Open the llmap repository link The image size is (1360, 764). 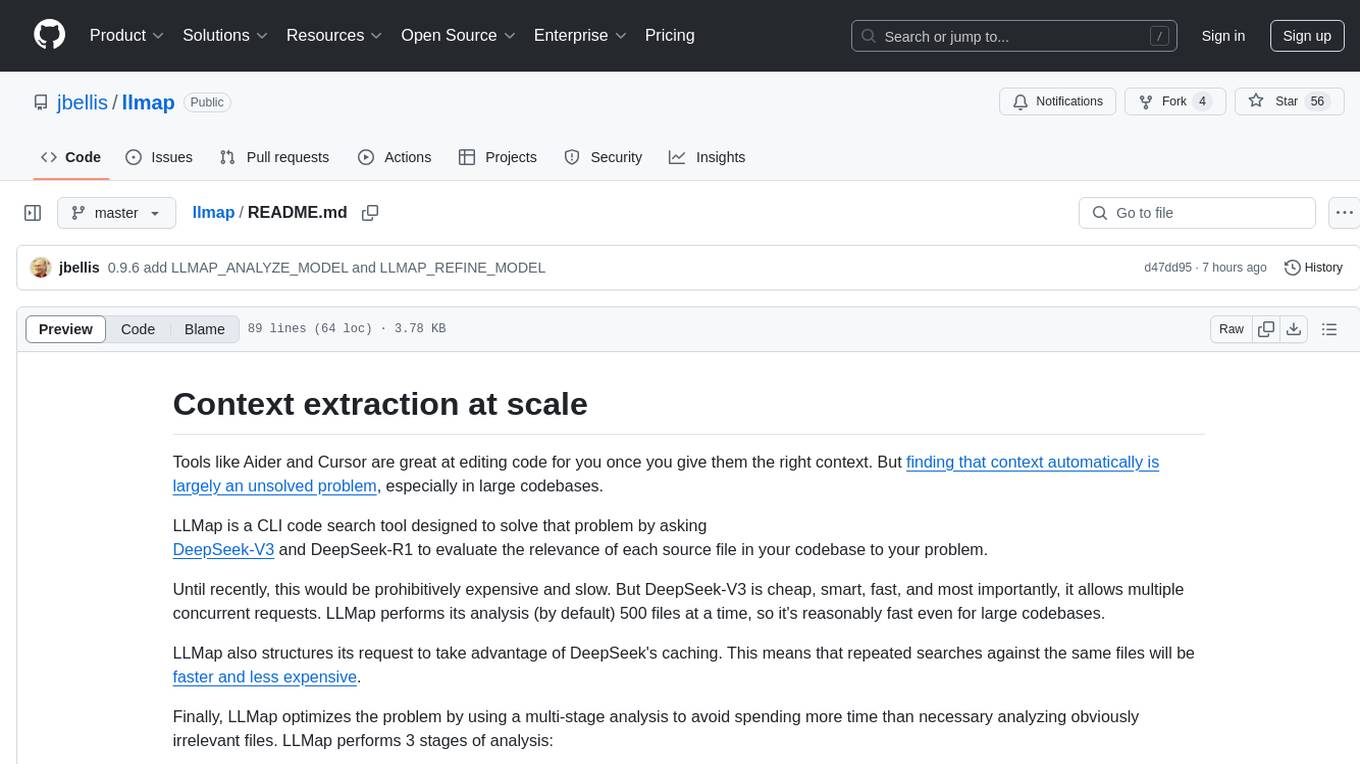(x=148, y=102)
